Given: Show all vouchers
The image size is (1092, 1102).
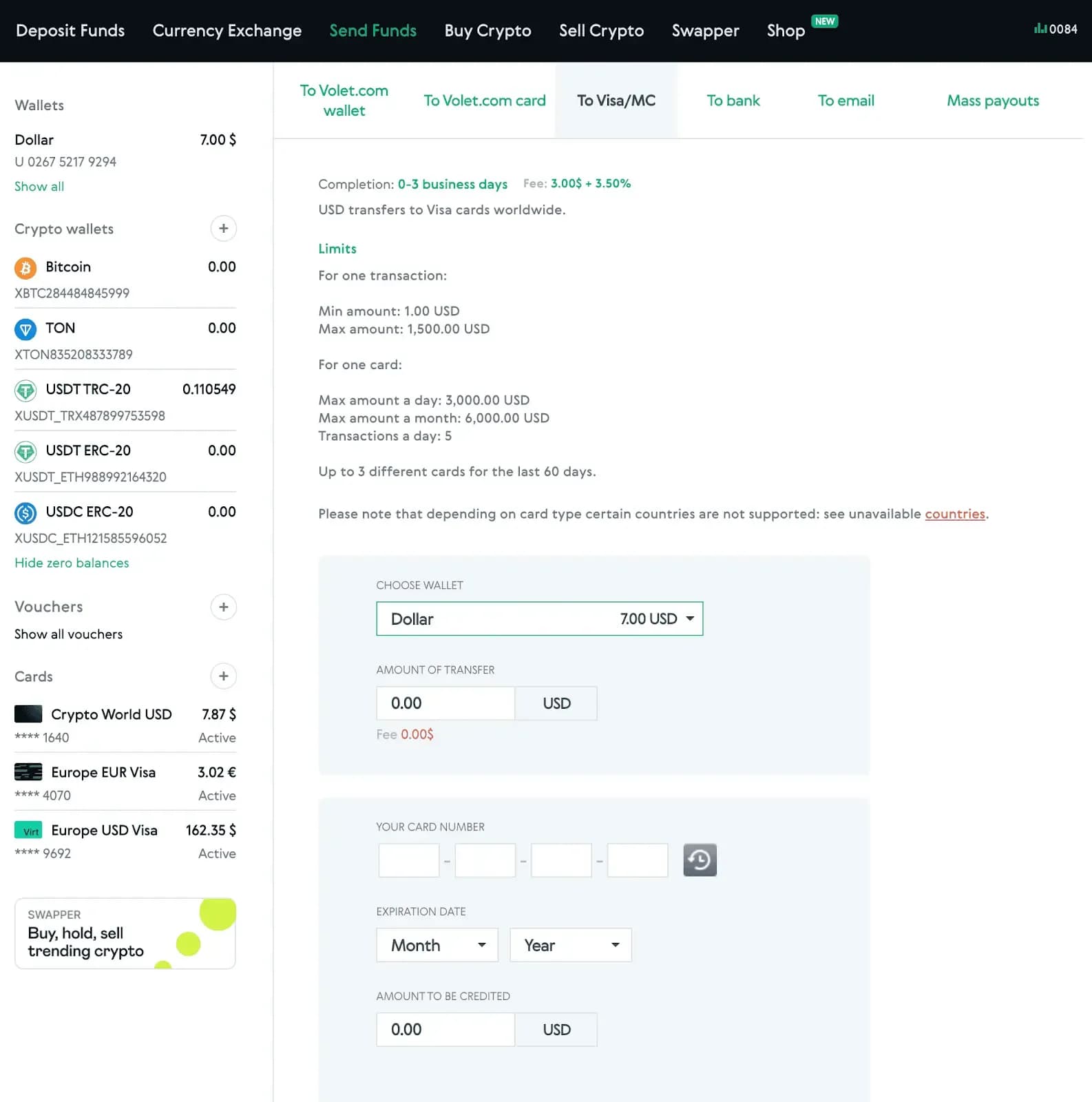Looking at the screenshot, I should pos(68,634).
